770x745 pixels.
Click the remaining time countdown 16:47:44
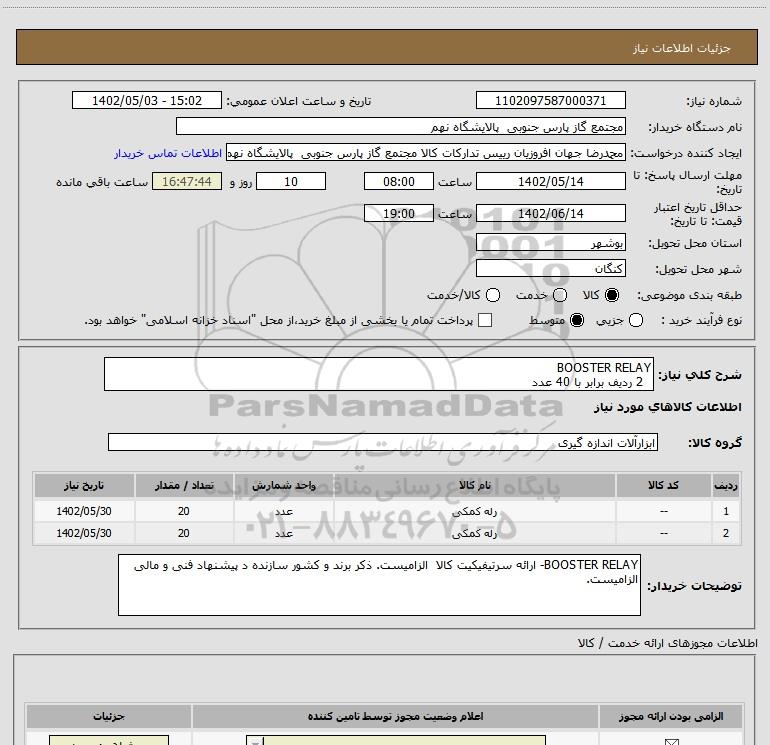(187, 181)
